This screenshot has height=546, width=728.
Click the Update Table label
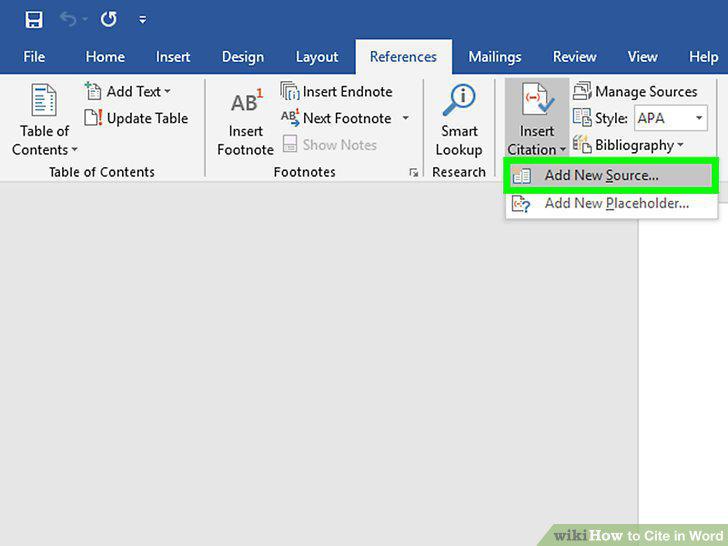click(x=147, y=118)
